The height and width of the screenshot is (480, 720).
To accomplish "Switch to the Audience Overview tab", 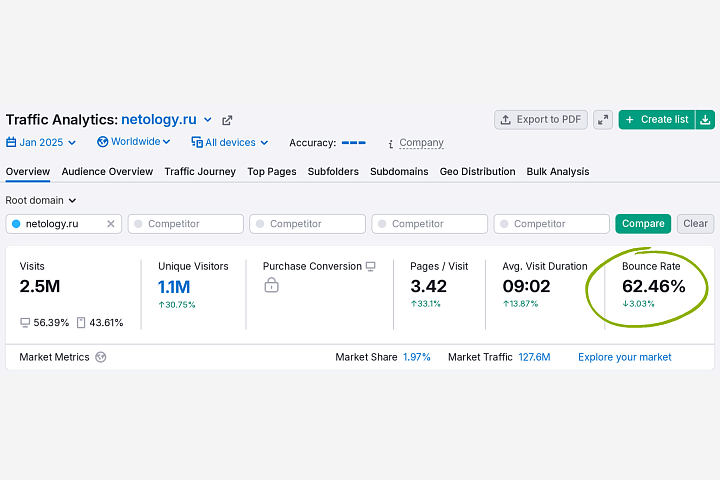I will pos(107,172).
